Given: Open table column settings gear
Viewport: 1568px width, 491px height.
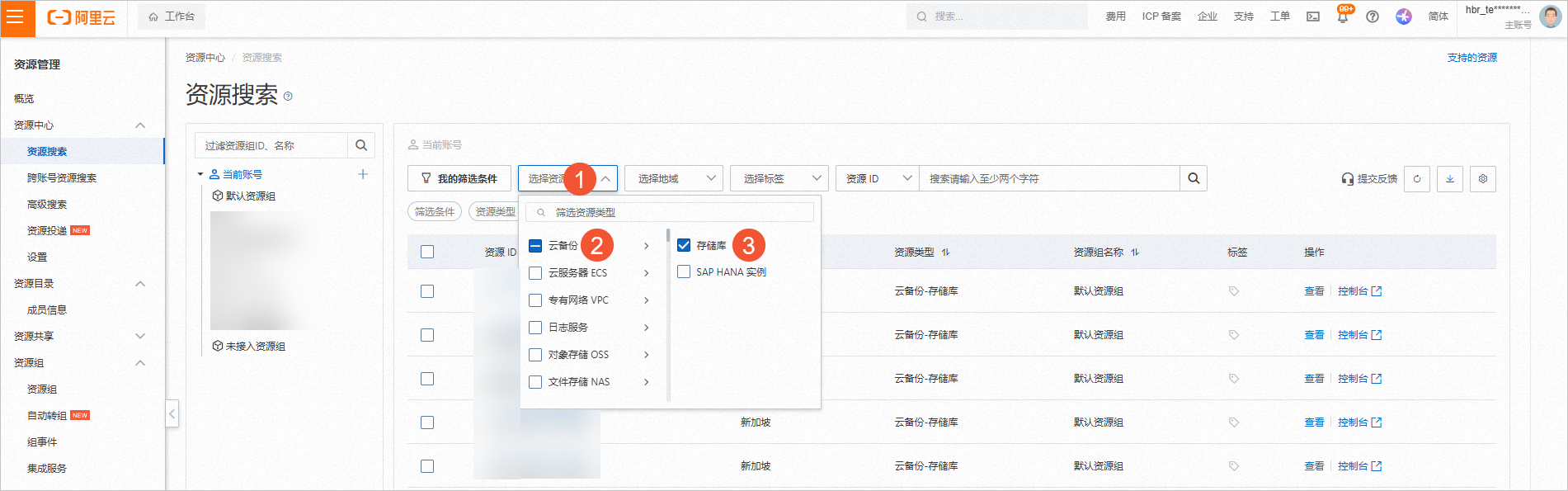Looking at the screenshot, I should pos(1483,178).
